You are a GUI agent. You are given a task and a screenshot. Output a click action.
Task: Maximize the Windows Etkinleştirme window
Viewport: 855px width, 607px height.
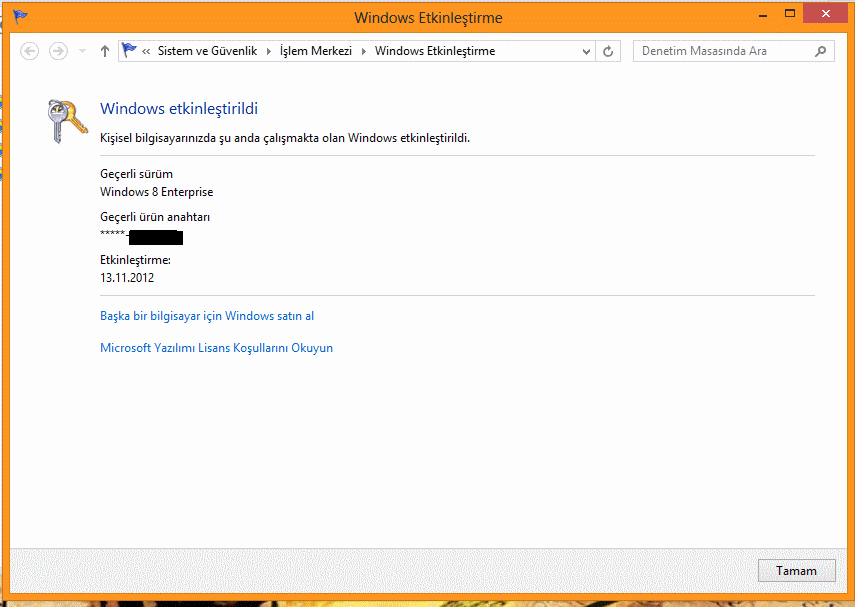coord(790,14)
